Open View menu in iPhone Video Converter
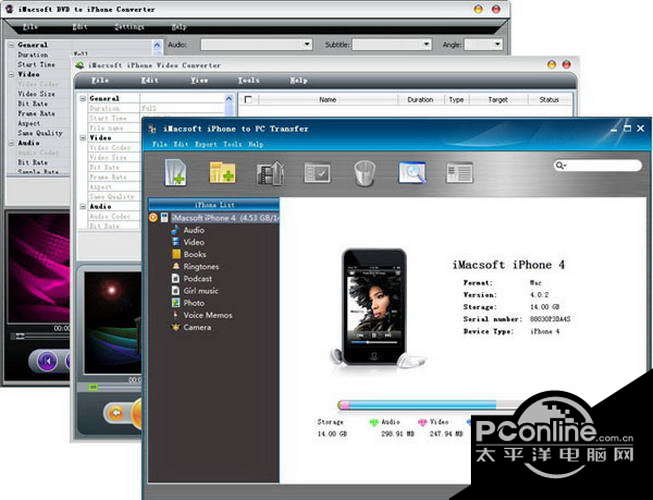The image size is (653, 500). (x=199, y=80)
